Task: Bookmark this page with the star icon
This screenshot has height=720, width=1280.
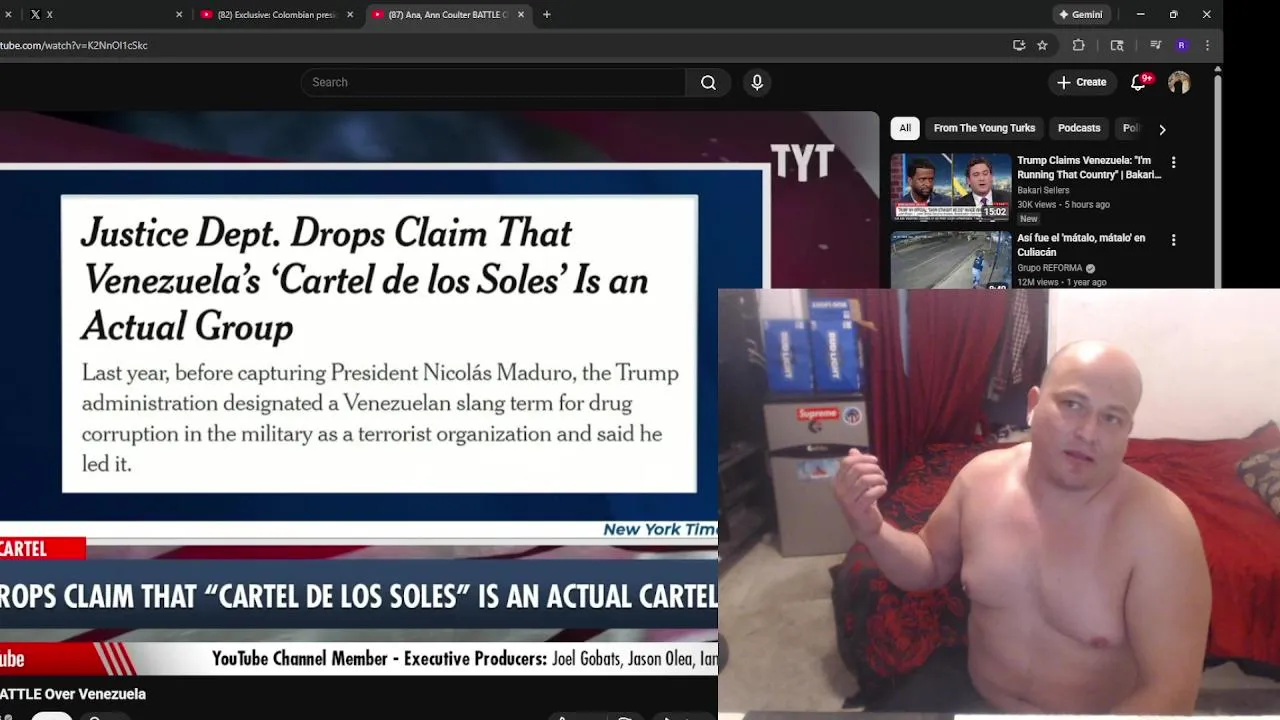Action: click(x=1042, y=45)
